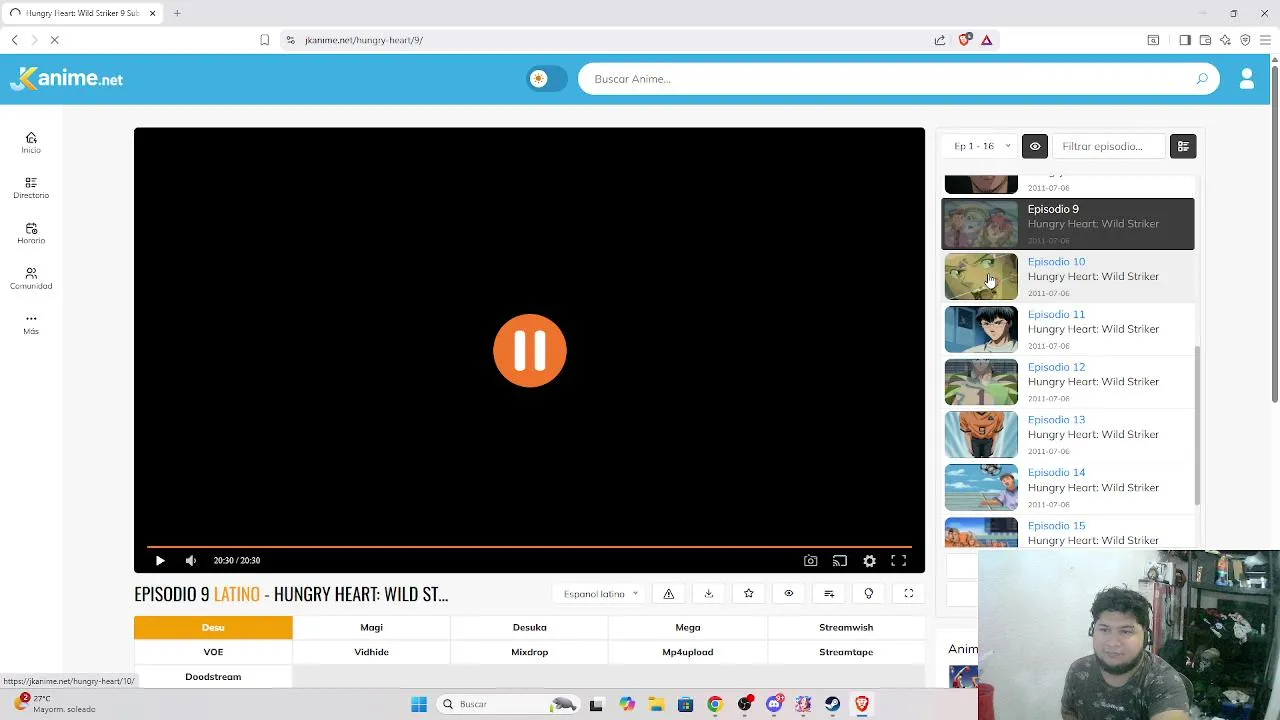The width and height of the screenshot is (1280, 720).
Task: Toggle the lightbulb lights-off icon
Action: 869,594
